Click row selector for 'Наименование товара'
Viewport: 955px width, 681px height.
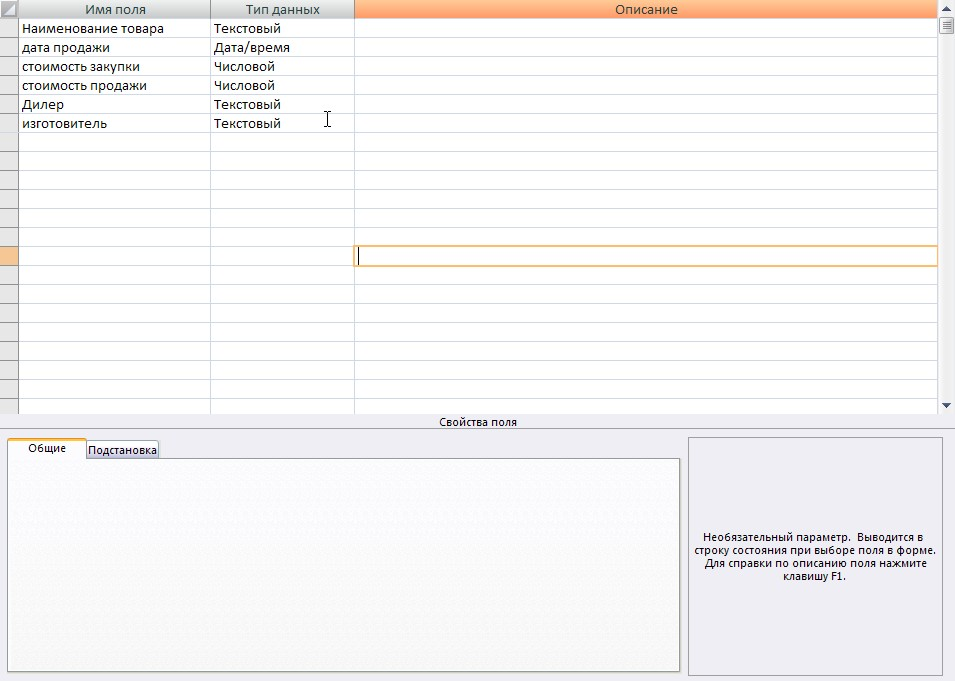pos(9,28)
